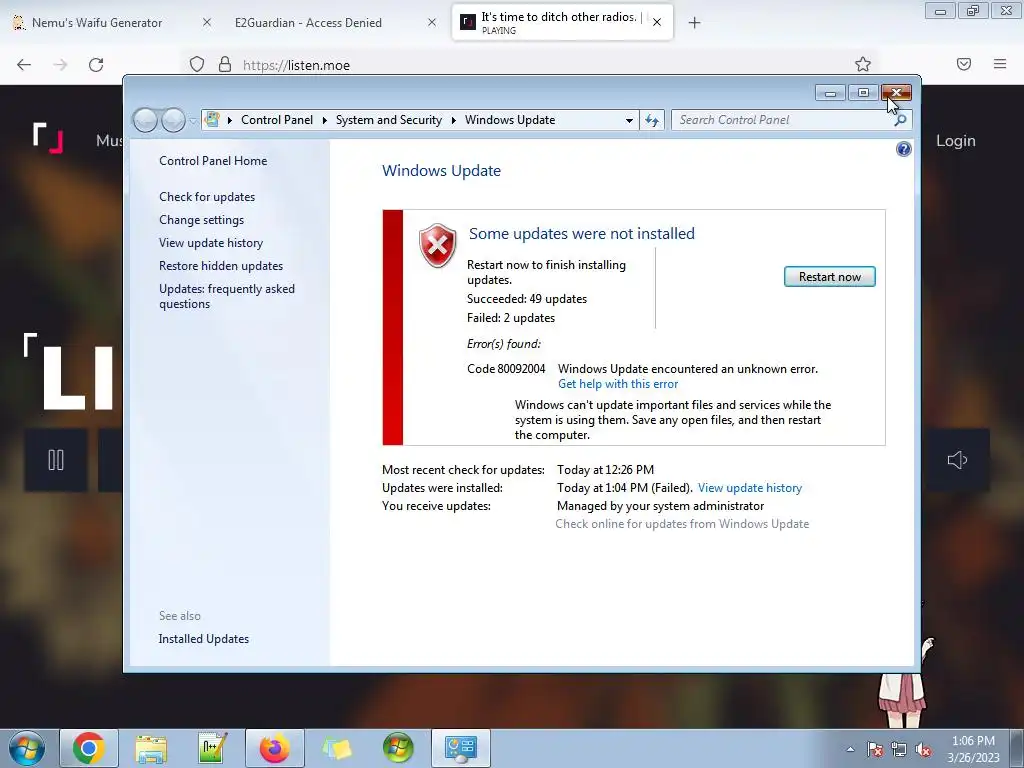
Task: Open the notepad editor taskbar icon
Action: click(212, 748)
